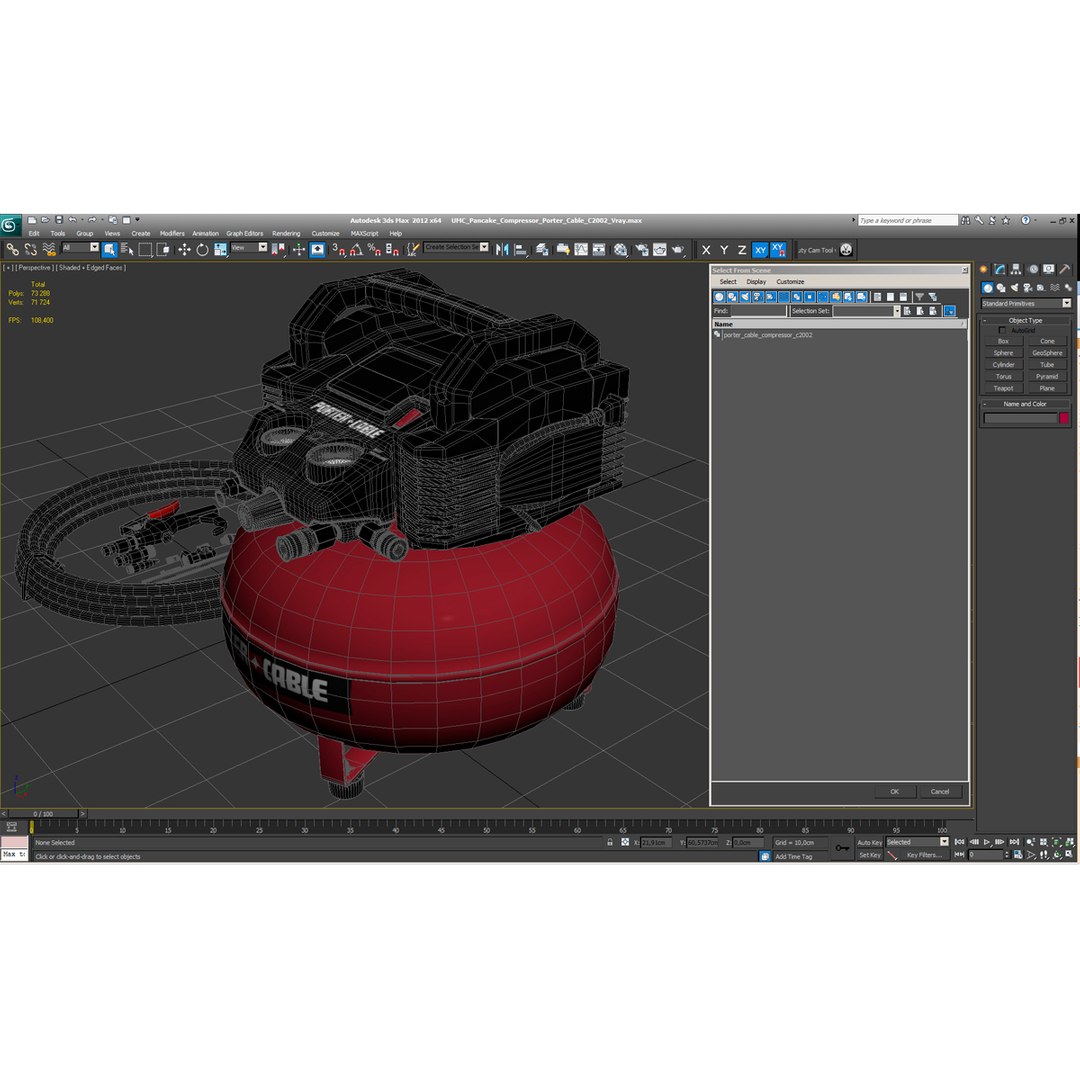Select porter_cable_compressor_c2002 in list
This screenshot has height=1080, width=1080.
coord(767,335)
